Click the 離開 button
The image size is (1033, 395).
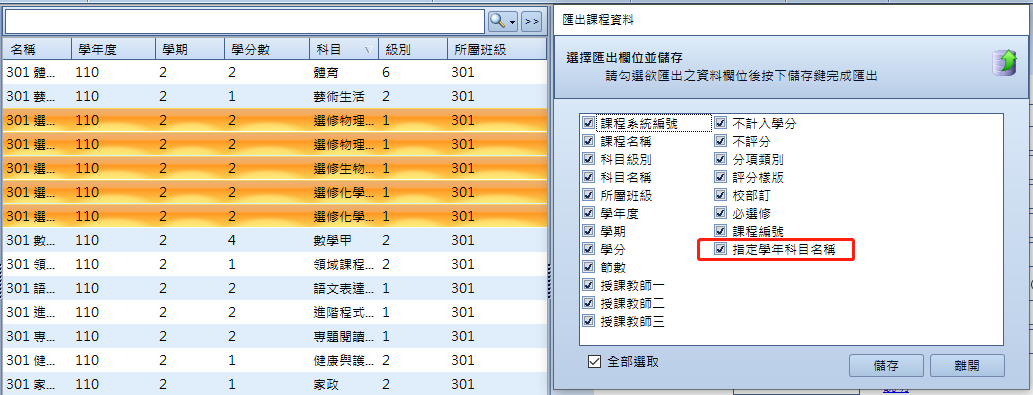coord(967,366)
